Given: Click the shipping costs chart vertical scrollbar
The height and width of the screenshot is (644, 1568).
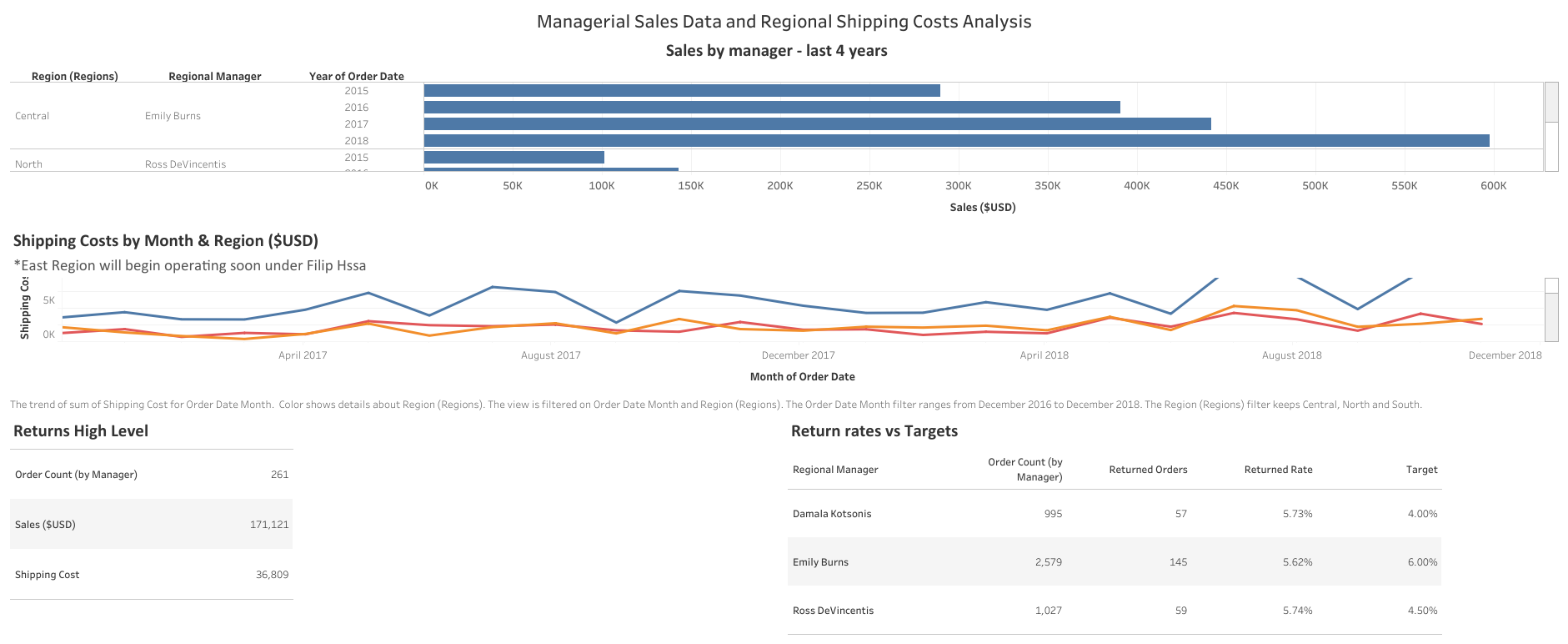Looking at the screenshot, I should [x=1551, y=309].
